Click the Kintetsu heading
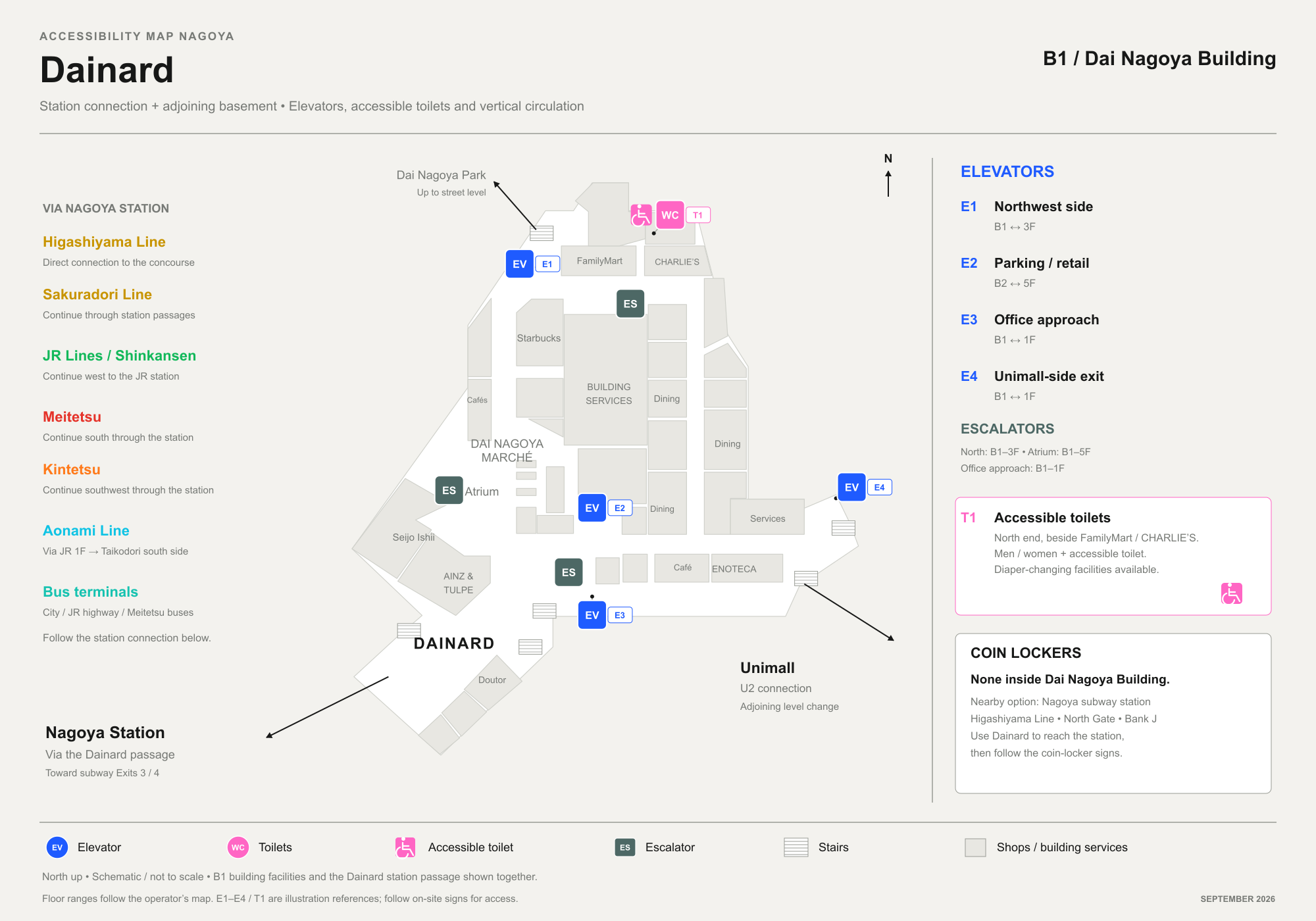1316x921 pixels. [x=72, y=470]
